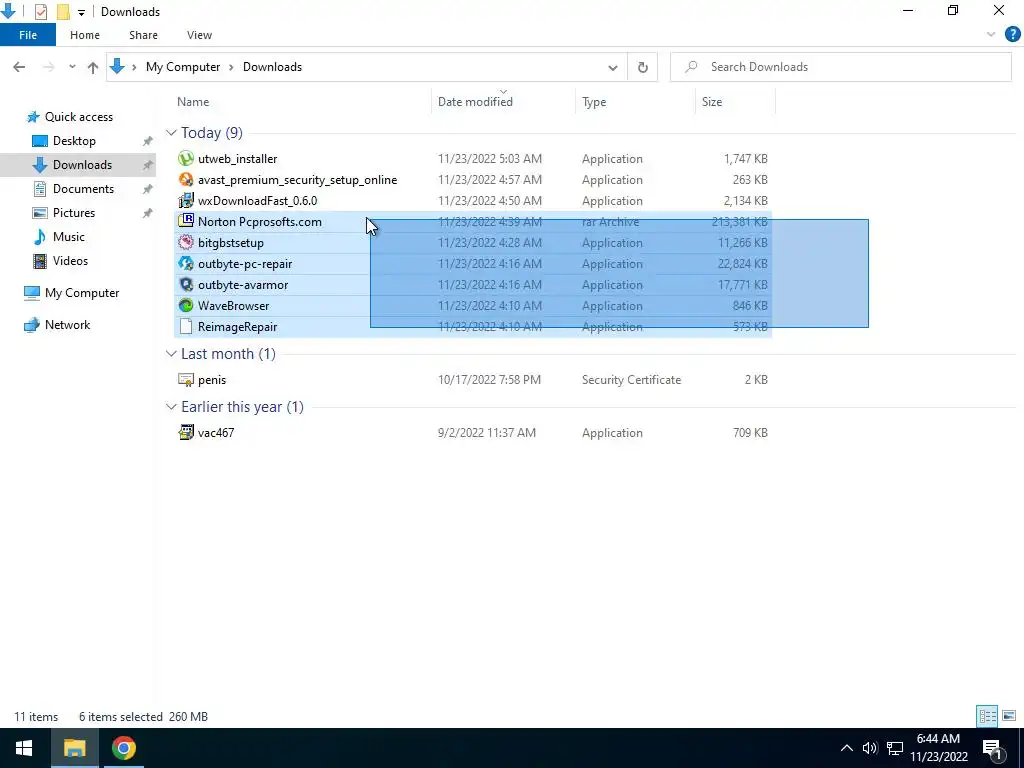
Task: Click the wxDownloadFast_0.6.0 file icon
Action: tap(186, 200)
